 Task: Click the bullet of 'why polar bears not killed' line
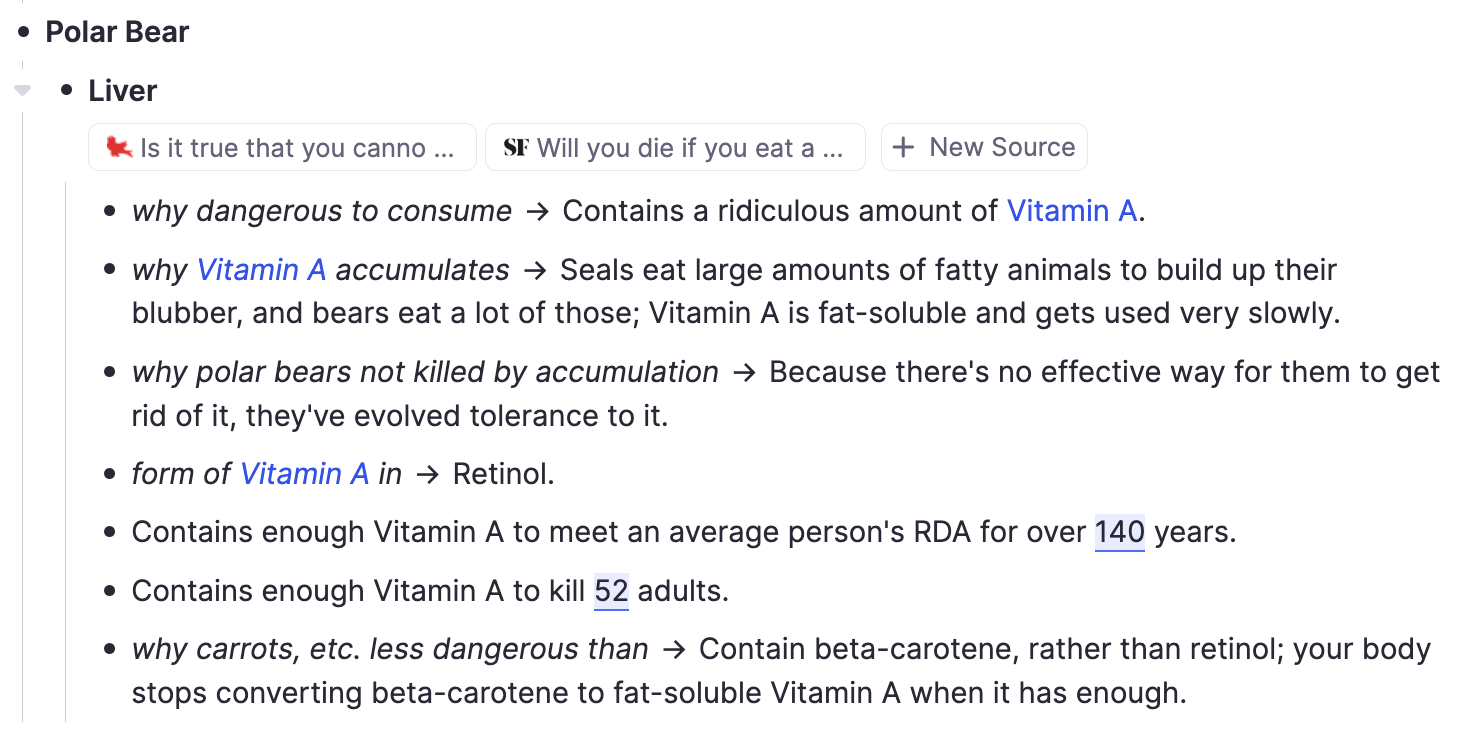pyautogui.click(x=111, y=373)
